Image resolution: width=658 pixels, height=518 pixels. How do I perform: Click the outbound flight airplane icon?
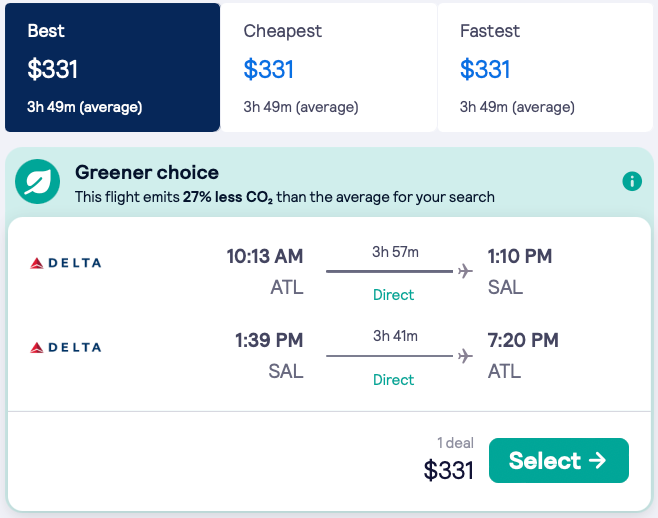(465, 271)
